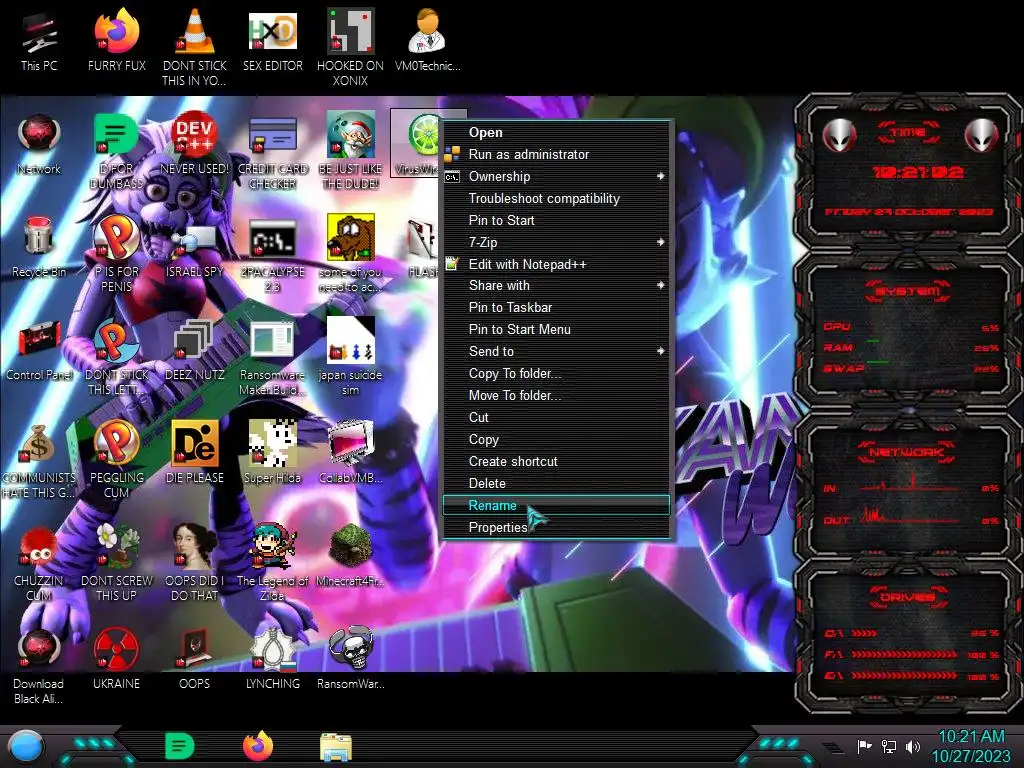
Task: Select the Dev C++ NEVER USED icon
Action: pyautogui.click(x=194, y=144)
